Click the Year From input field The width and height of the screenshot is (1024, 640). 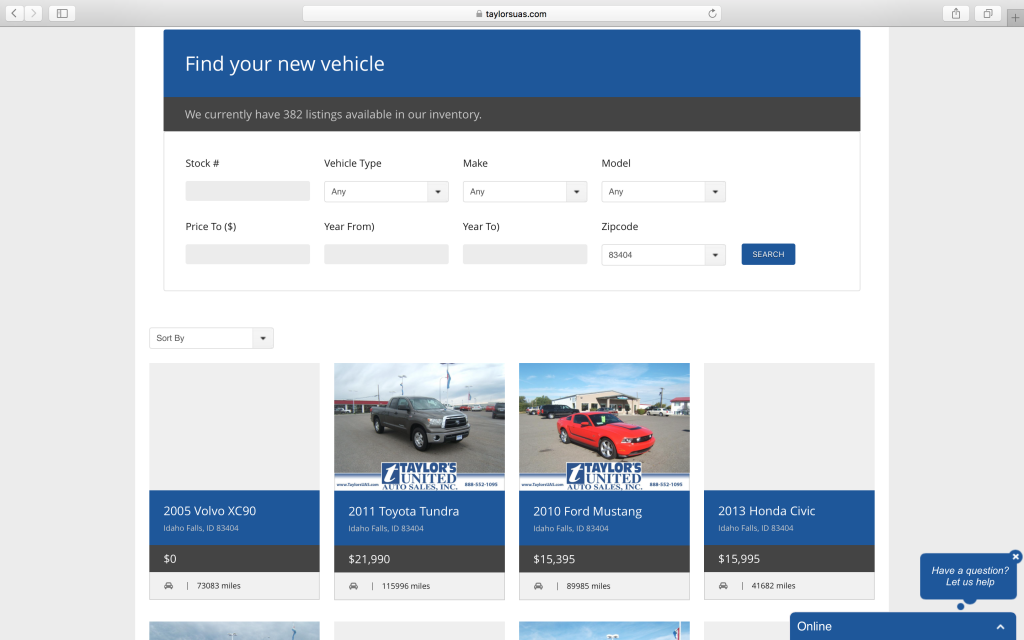click(x=386, y=254)
